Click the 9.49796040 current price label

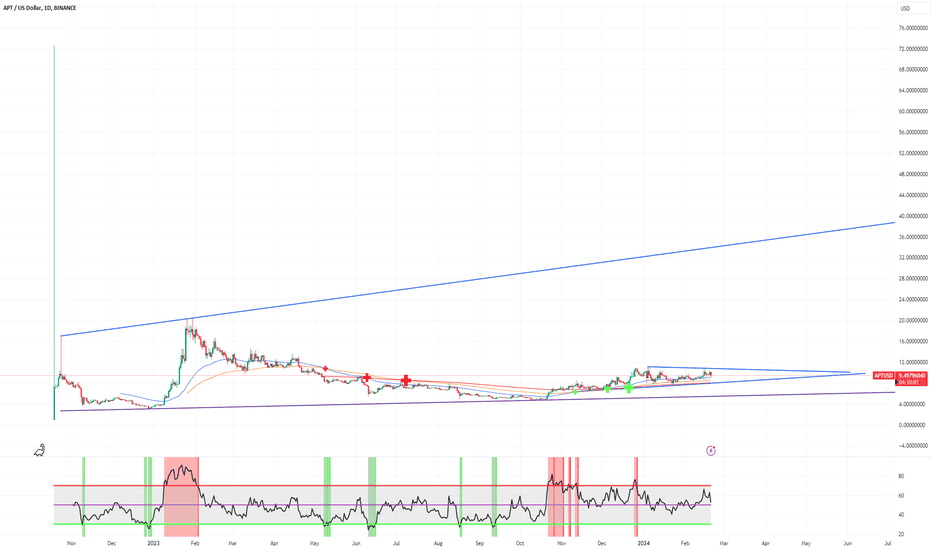coord(912,376)
